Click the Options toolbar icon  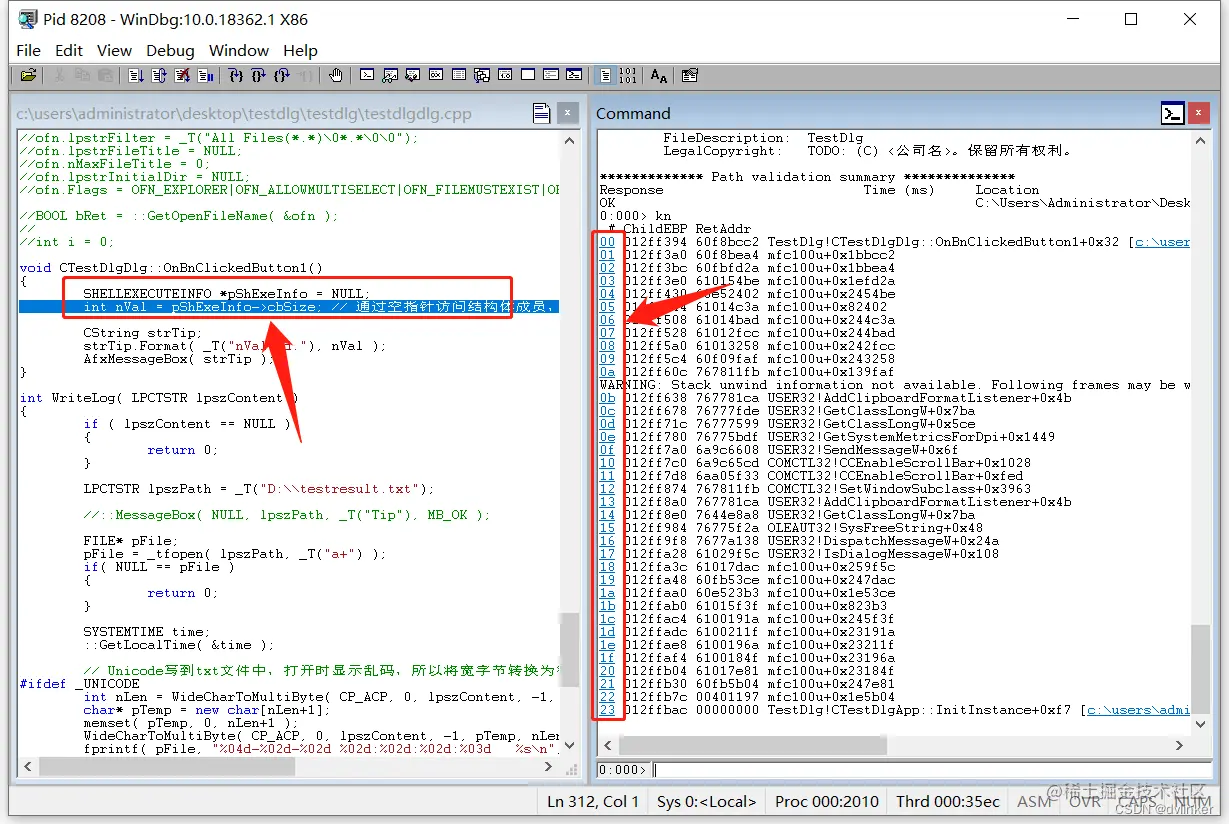[690, 75]
